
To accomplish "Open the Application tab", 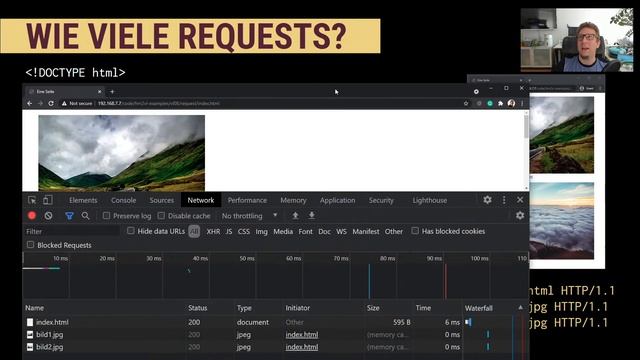I will [337, 200].
